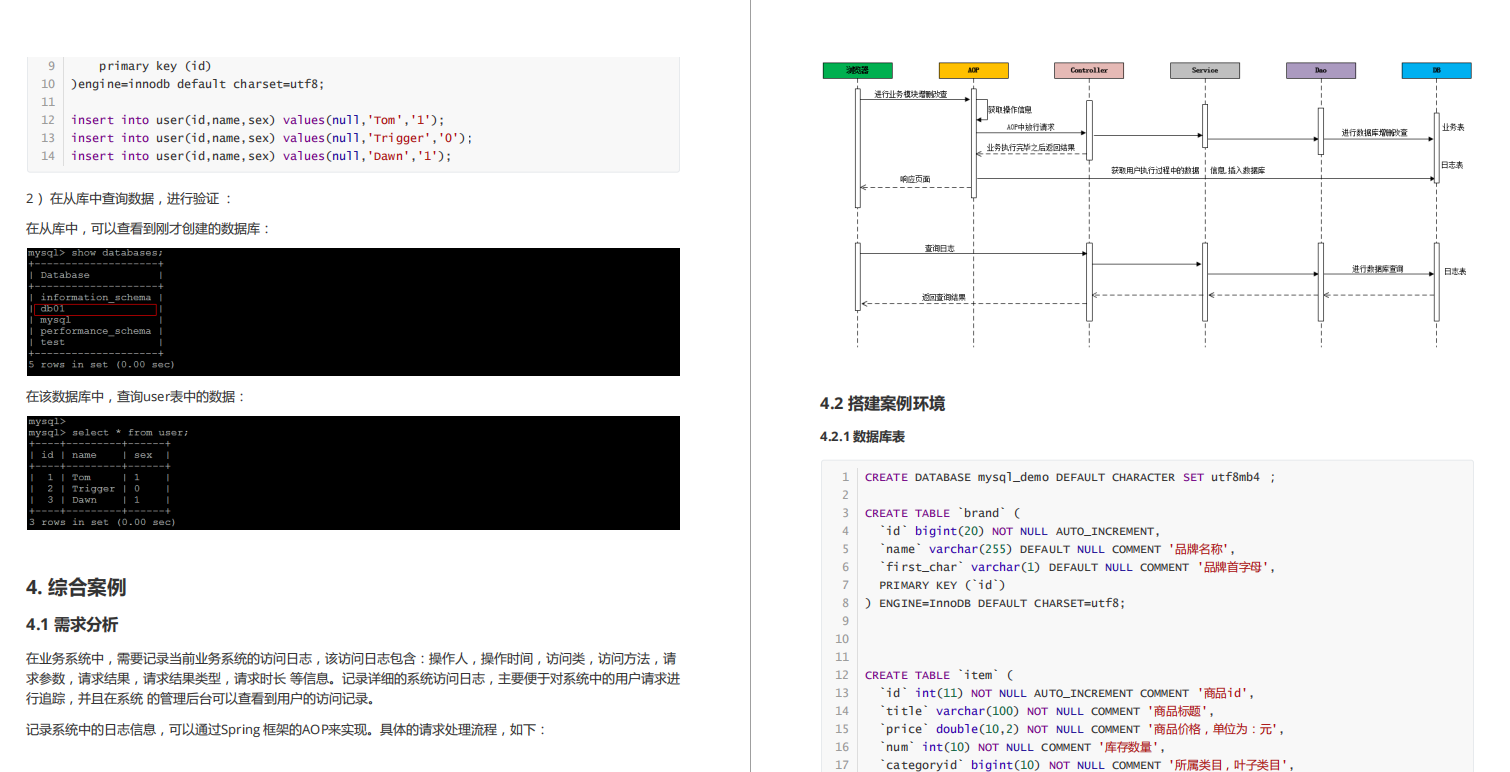1510x772 pixels.
Task: Click the `categoryid` bigint(10) code line
Action: tap(1087, 765)
